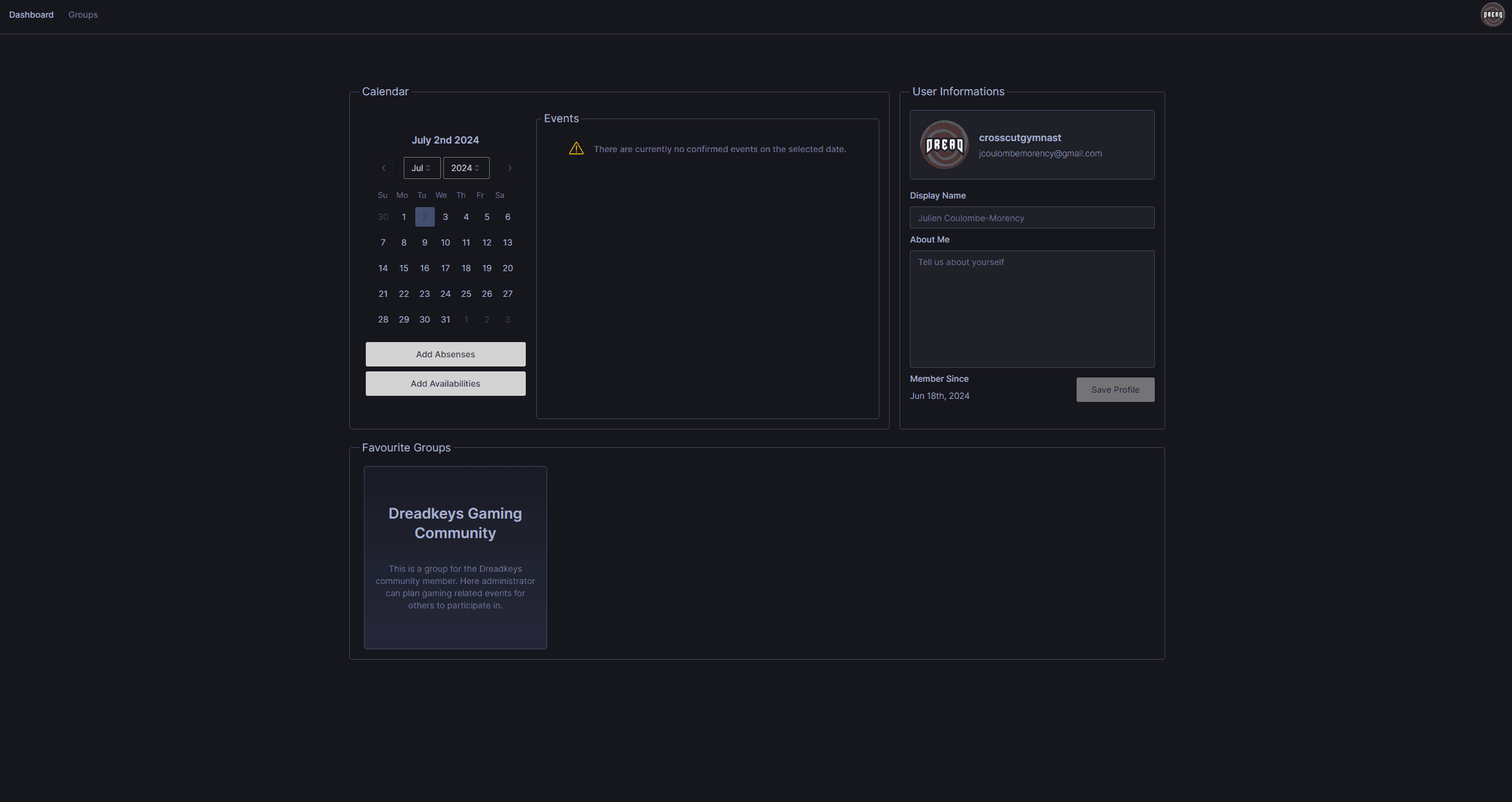The height and width of the screenshot is (802, 1512).
Task: Expand the month dropdown selector
Action: click(421, 167)
